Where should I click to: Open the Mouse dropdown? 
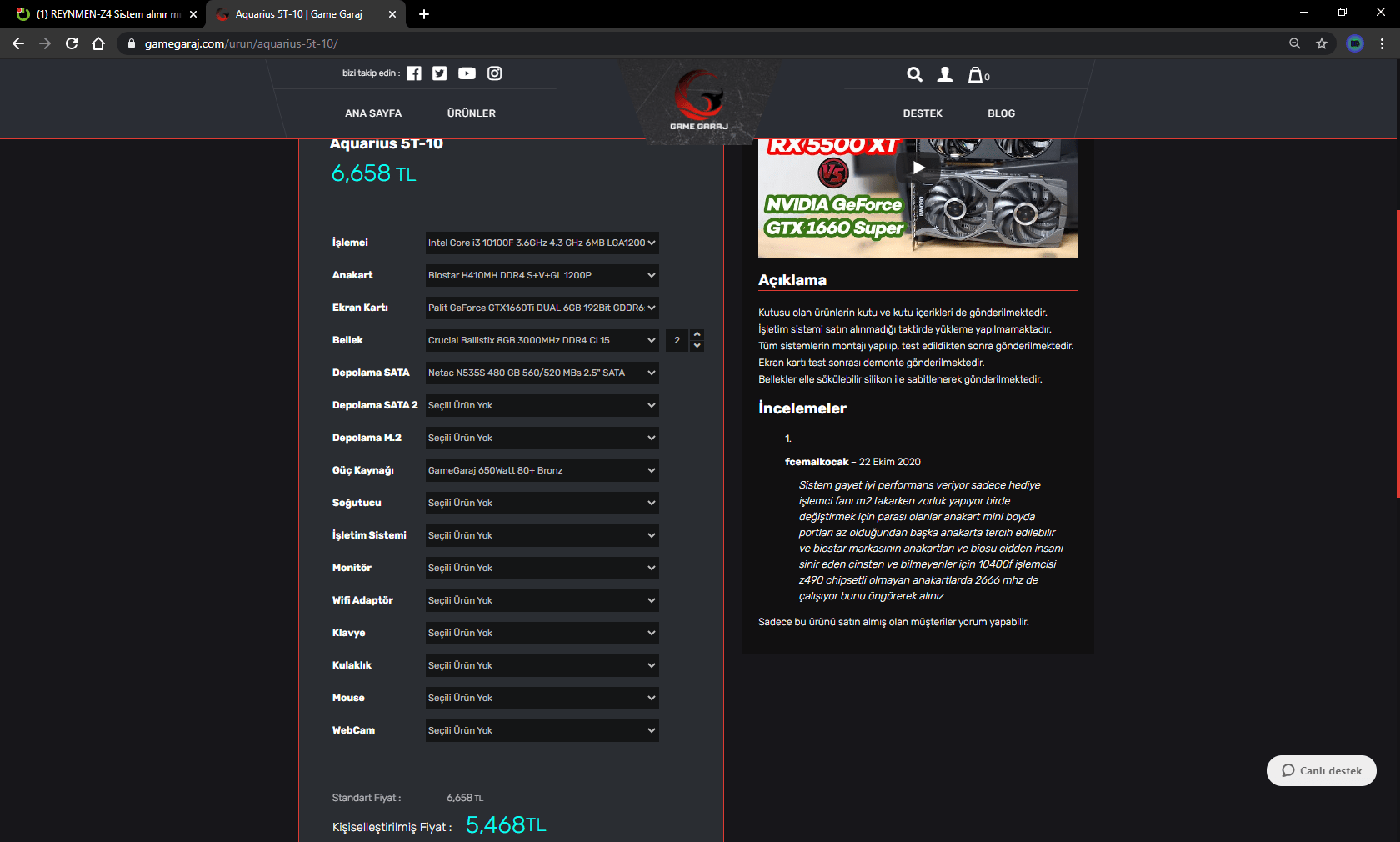[542, 698]
